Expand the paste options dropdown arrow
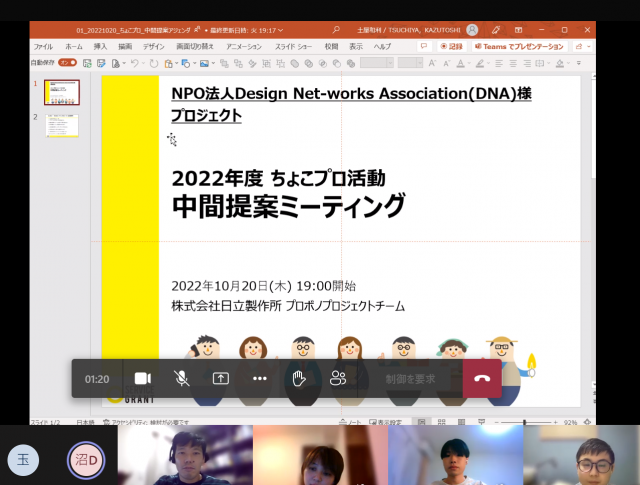The width and height of the screenshot is (640, 485). coord(177,63)
